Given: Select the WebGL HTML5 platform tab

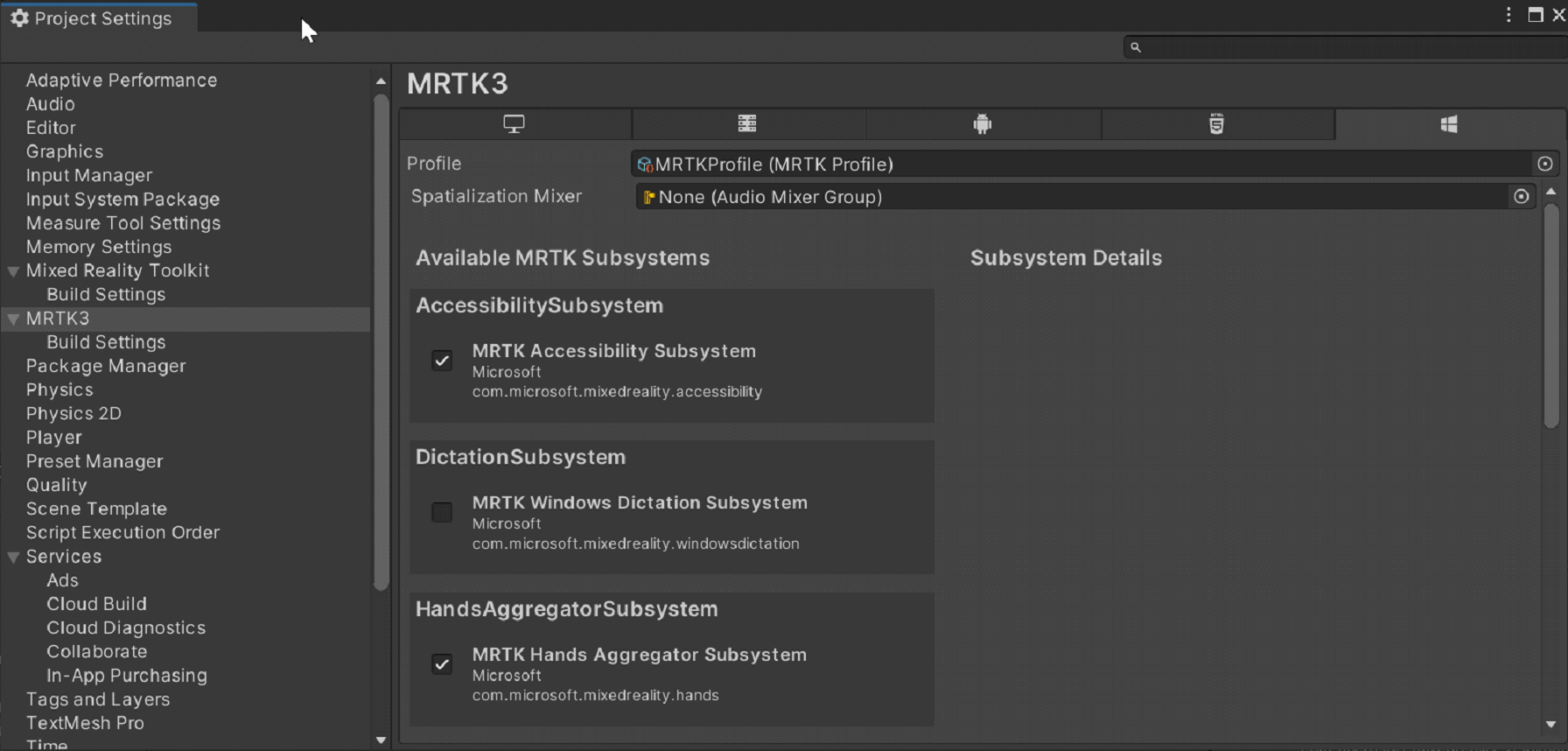Looking at the screenshot, I should pos(1216,124).
